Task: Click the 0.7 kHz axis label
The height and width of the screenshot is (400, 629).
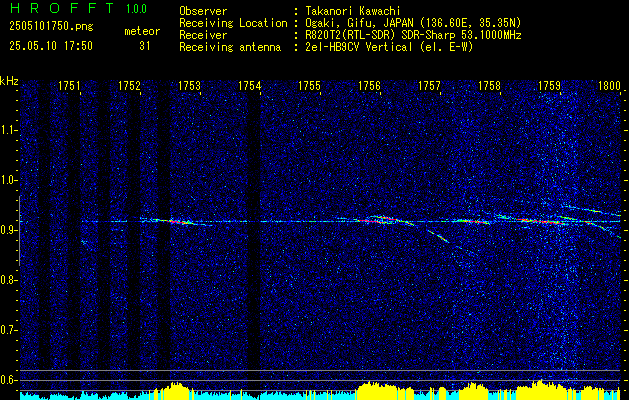Action: 7,330
